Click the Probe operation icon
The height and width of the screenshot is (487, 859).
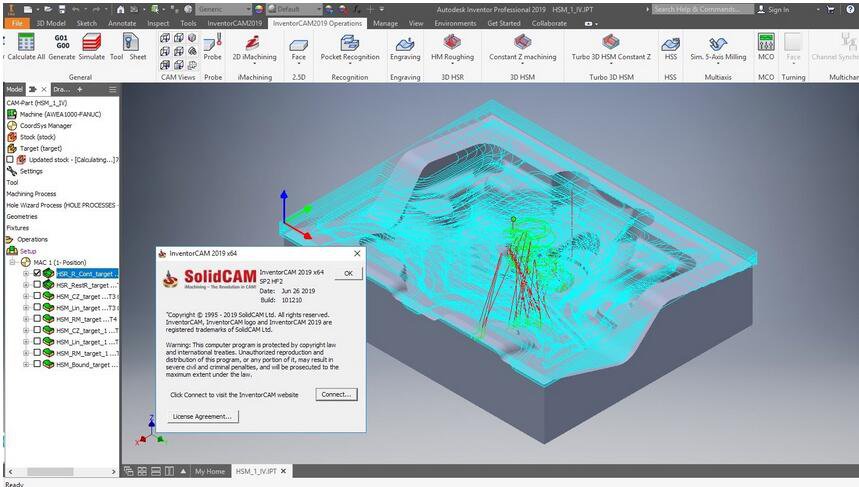213,42
